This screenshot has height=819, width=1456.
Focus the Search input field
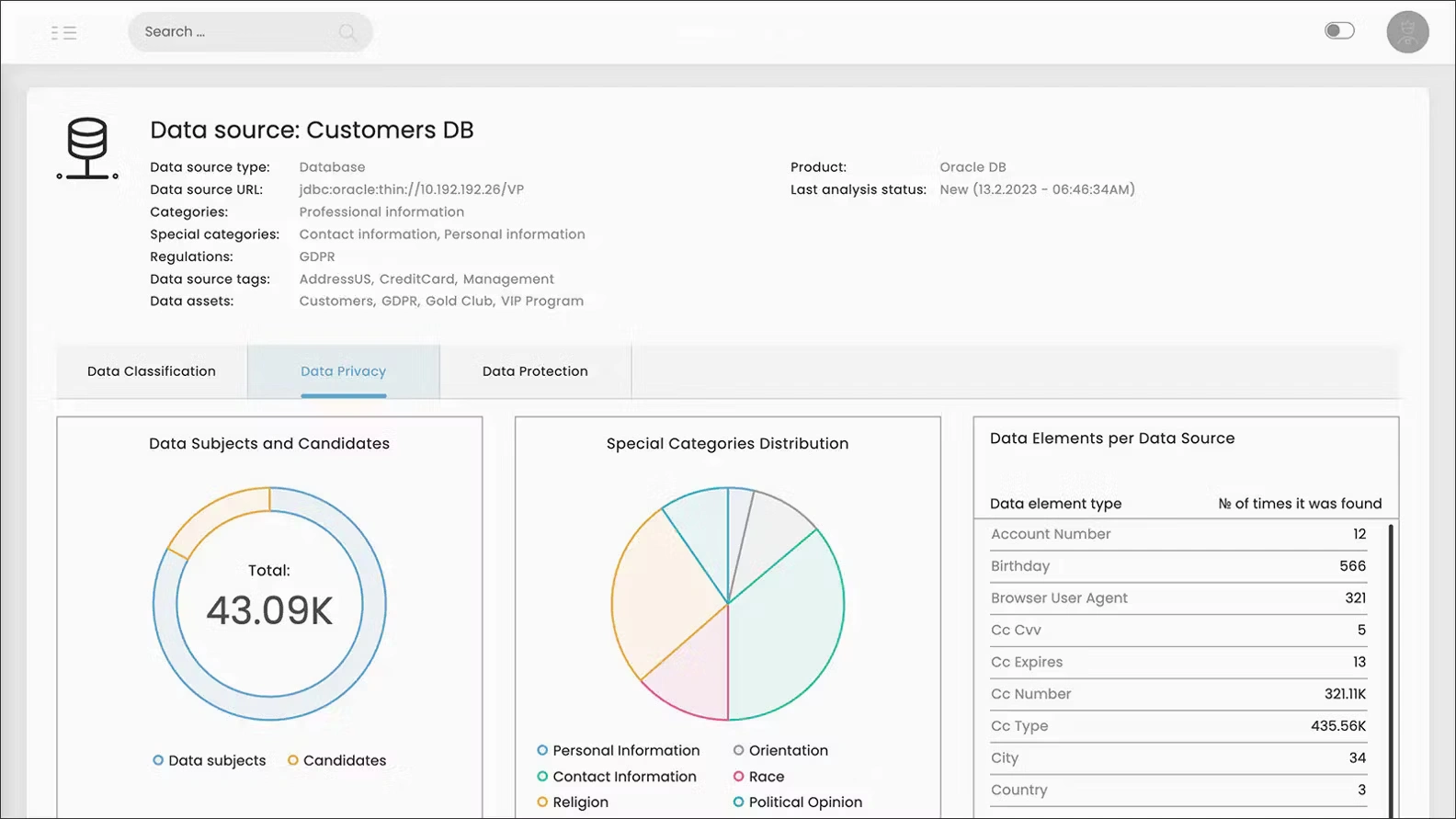click(234, 32)
